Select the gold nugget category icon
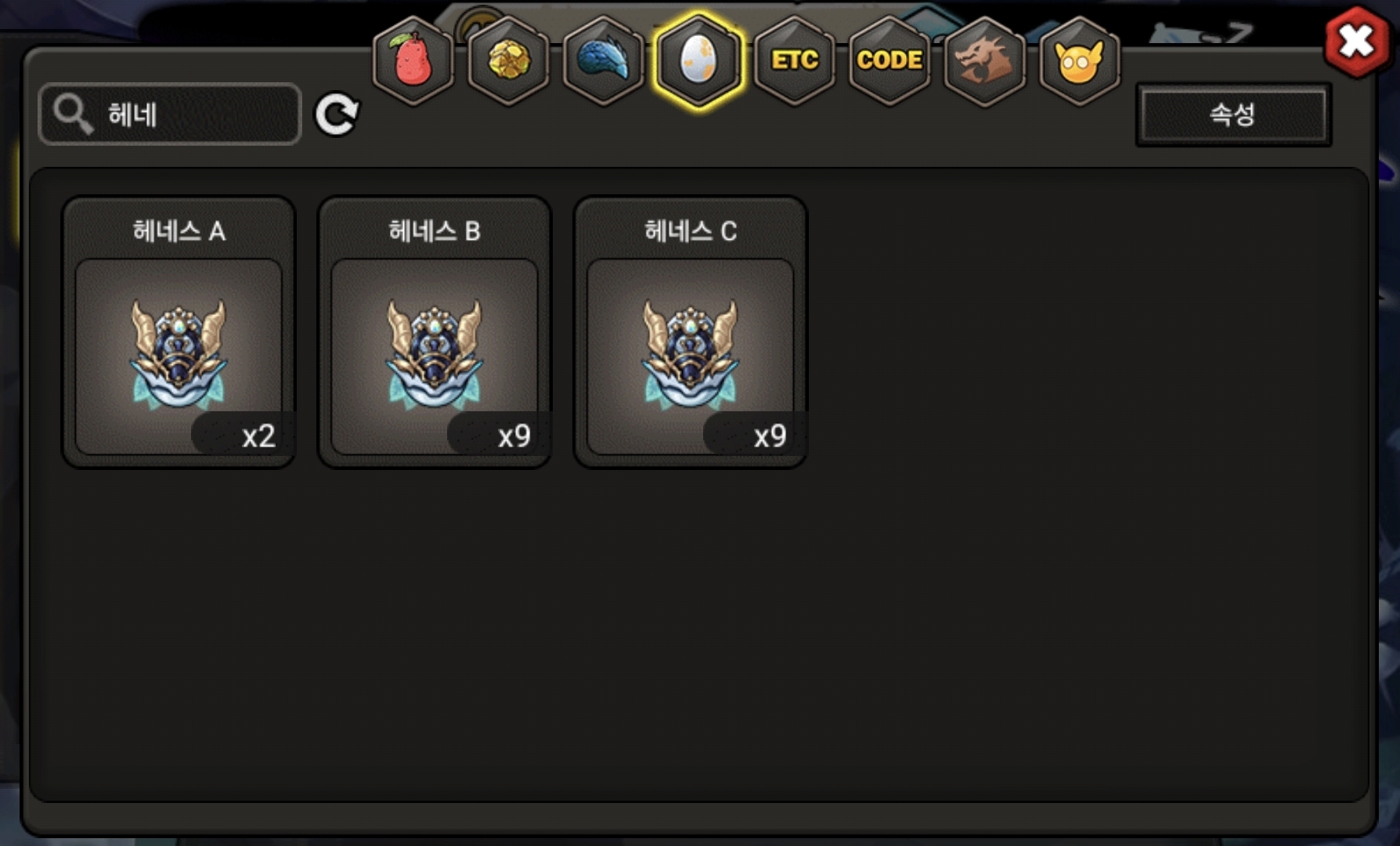Viewport: 1400px width, 846px height. tap(509, 60)
